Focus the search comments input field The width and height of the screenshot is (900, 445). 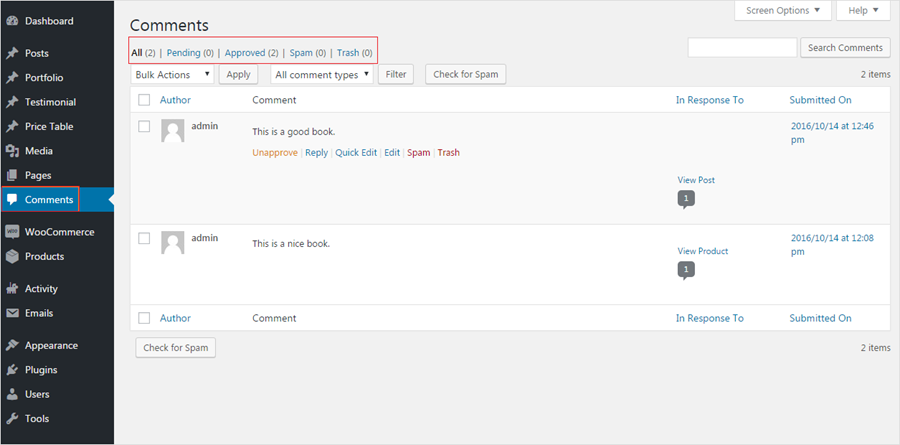742,48
